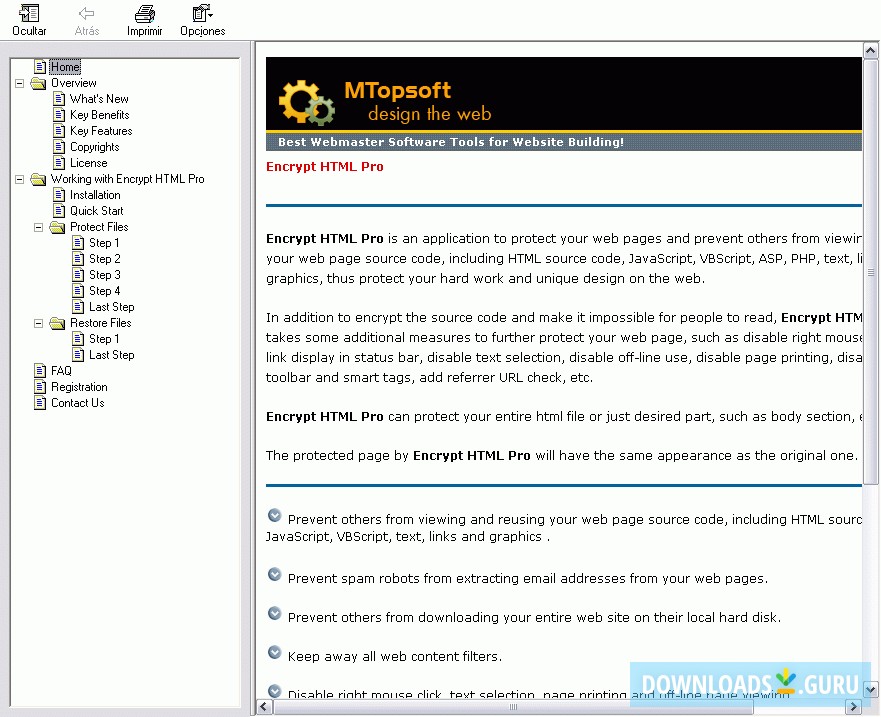The image size is (881, 717).
Task: Click bullet icon beside 'Prevent spam robots'
Action: point(274,574)
